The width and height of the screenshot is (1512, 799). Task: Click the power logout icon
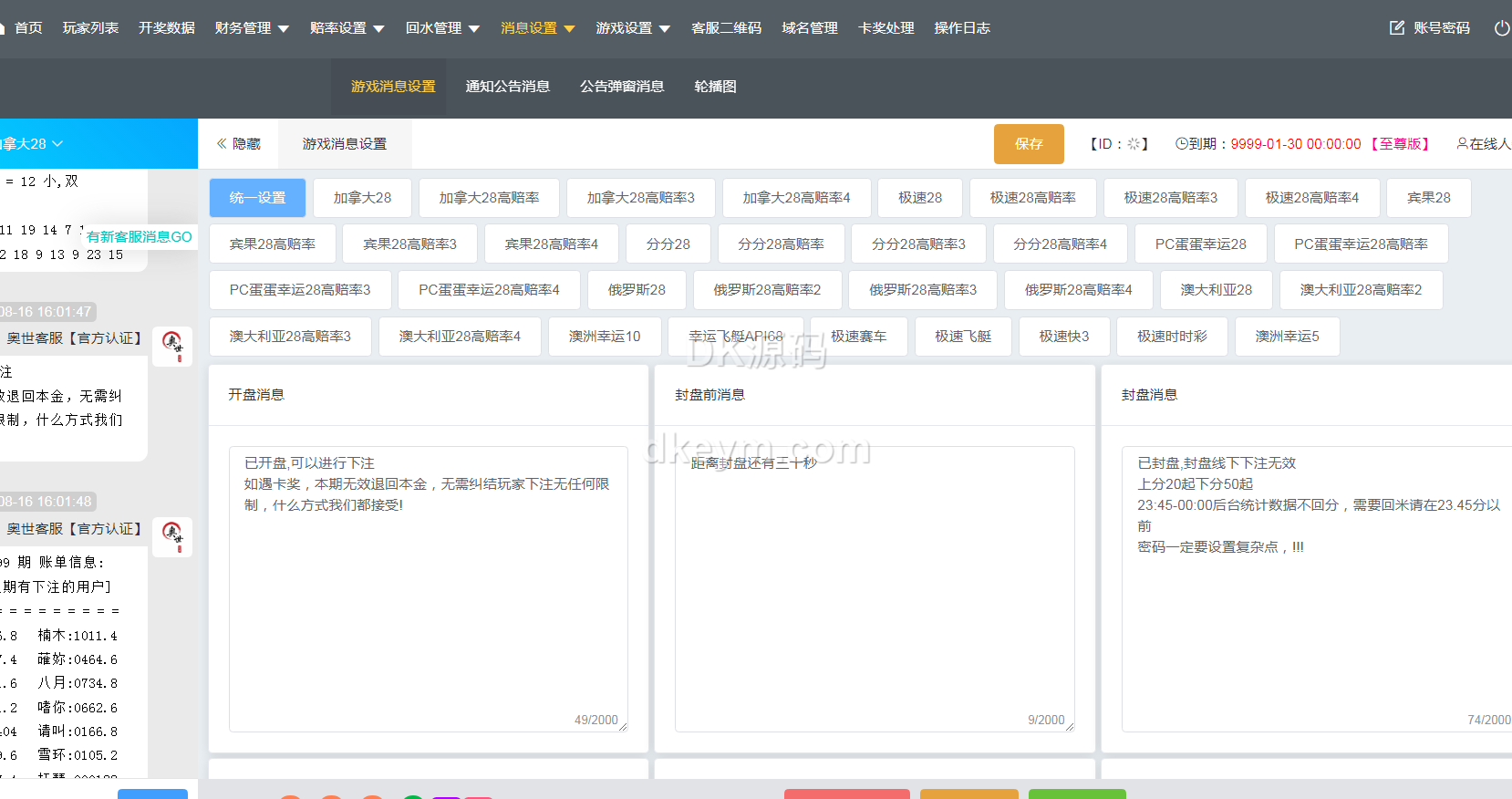(x=1501, y=28)
